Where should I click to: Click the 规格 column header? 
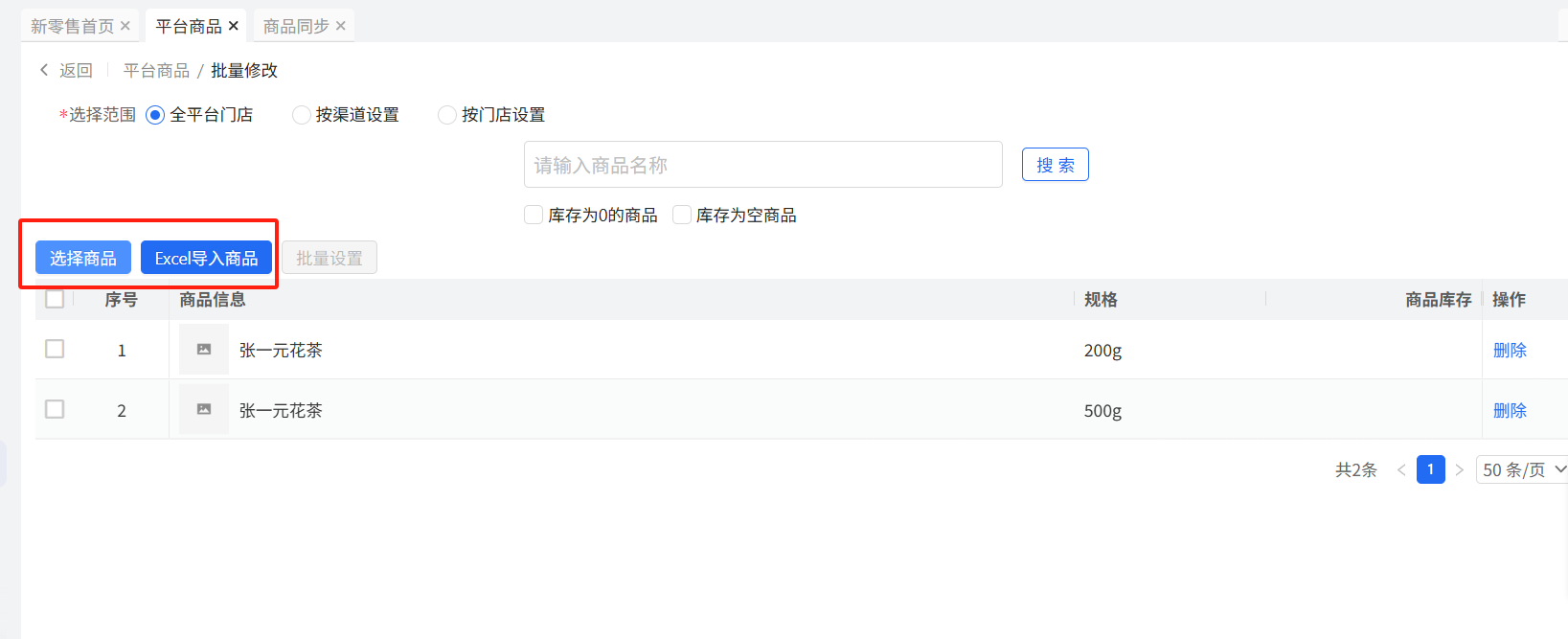tap(1101, 300)
